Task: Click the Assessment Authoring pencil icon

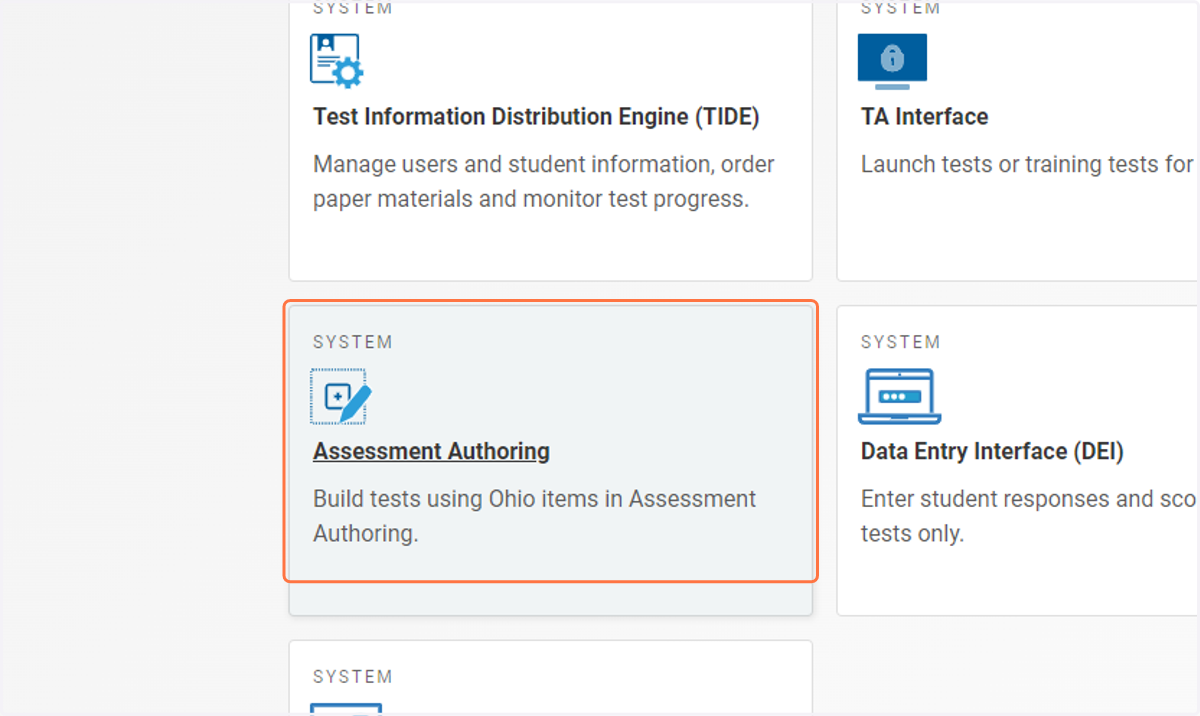Action: point(340,396)
